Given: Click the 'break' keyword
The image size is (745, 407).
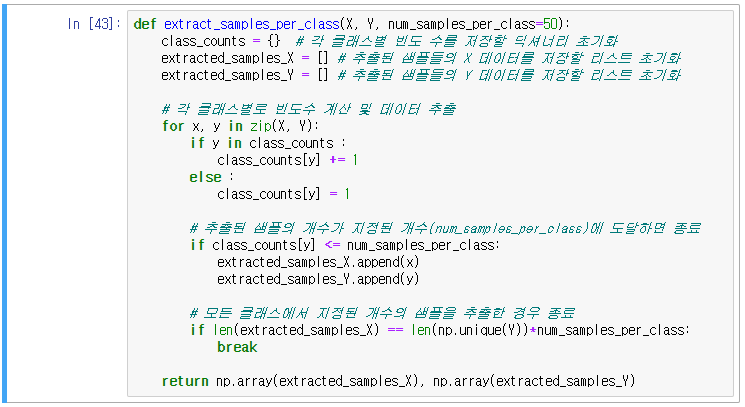Looking at the screenshot, I should click(237, 347).
